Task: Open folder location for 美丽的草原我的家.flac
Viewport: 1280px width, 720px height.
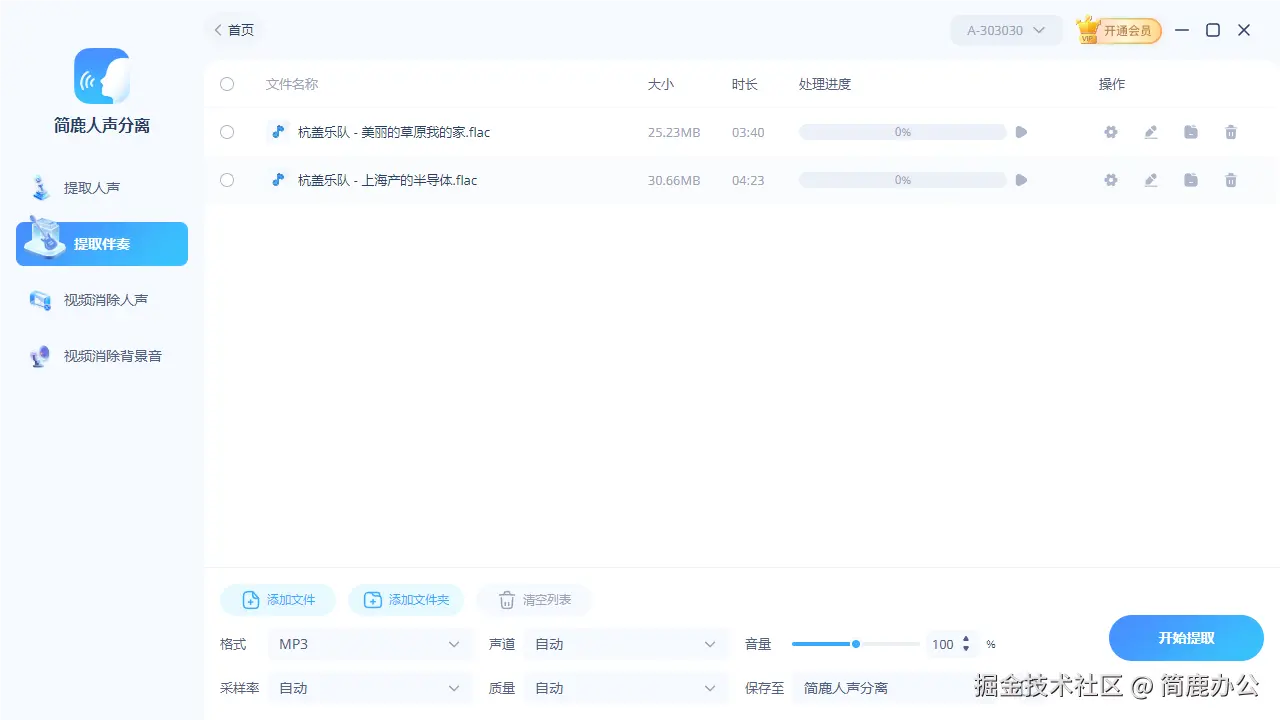Action: click(x=1190, y=131)
